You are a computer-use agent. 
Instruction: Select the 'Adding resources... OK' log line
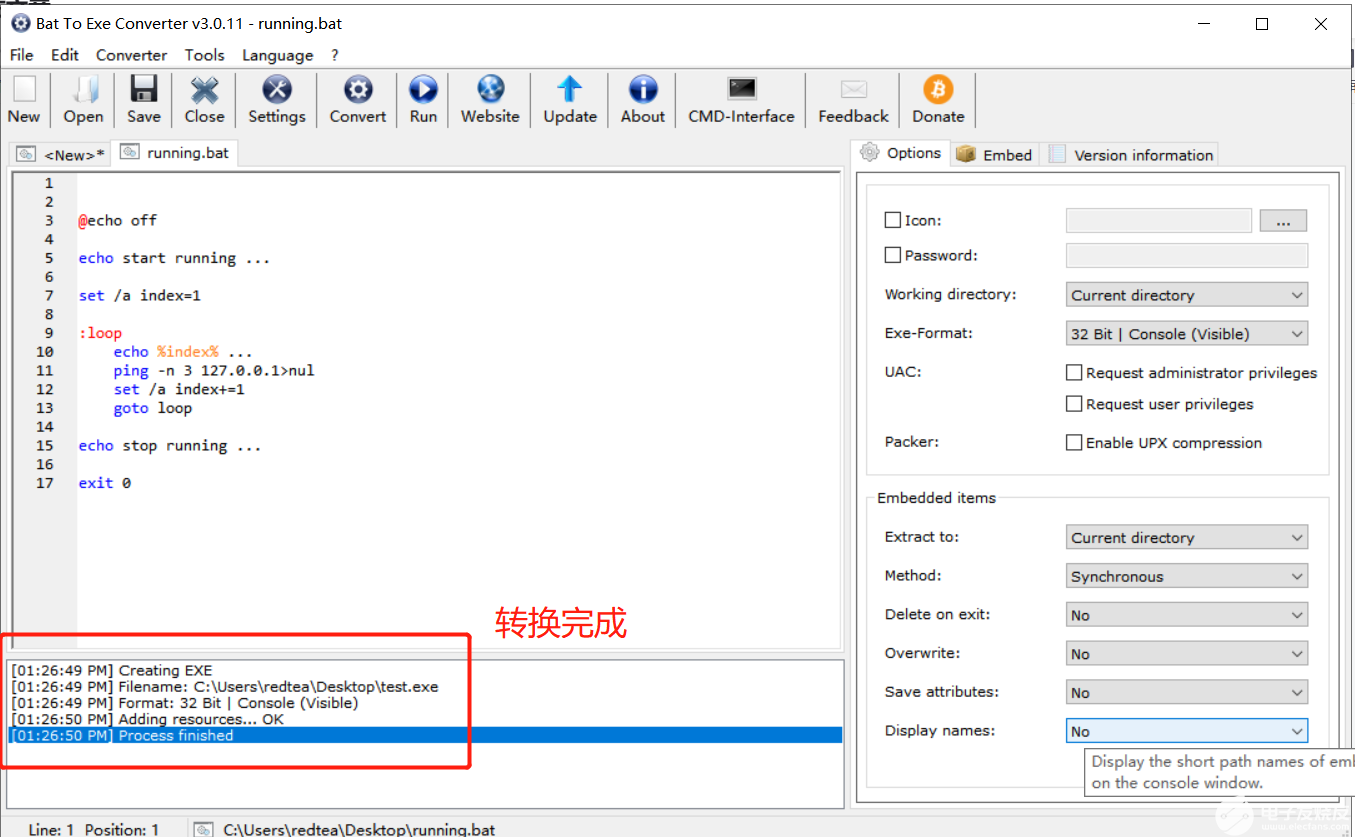tap(426, 719)
